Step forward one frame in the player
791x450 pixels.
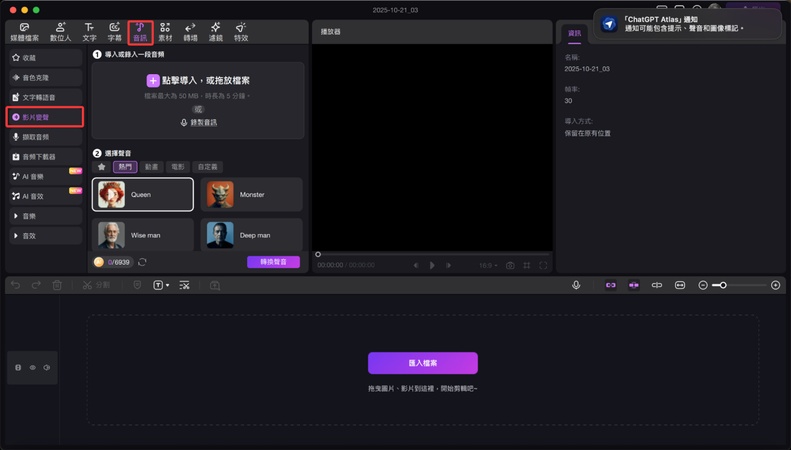coord(448,265)
